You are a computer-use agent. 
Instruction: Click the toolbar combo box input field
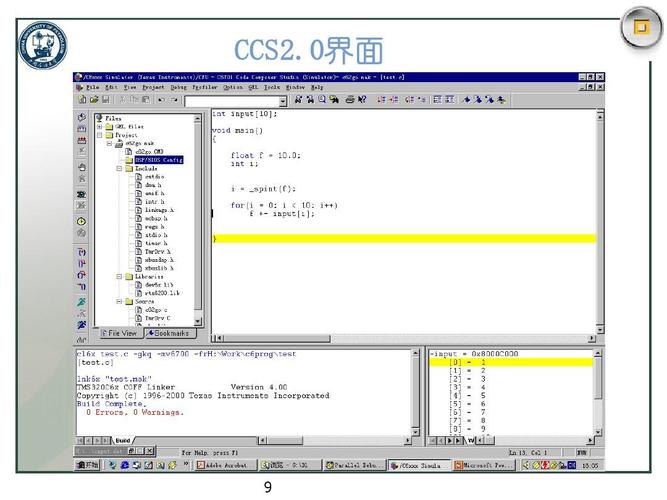coord(232,101)
